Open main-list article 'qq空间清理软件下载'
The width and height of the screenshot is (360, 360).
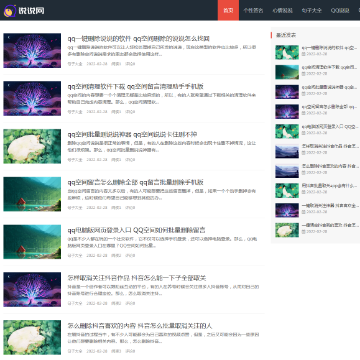point(135,86)
